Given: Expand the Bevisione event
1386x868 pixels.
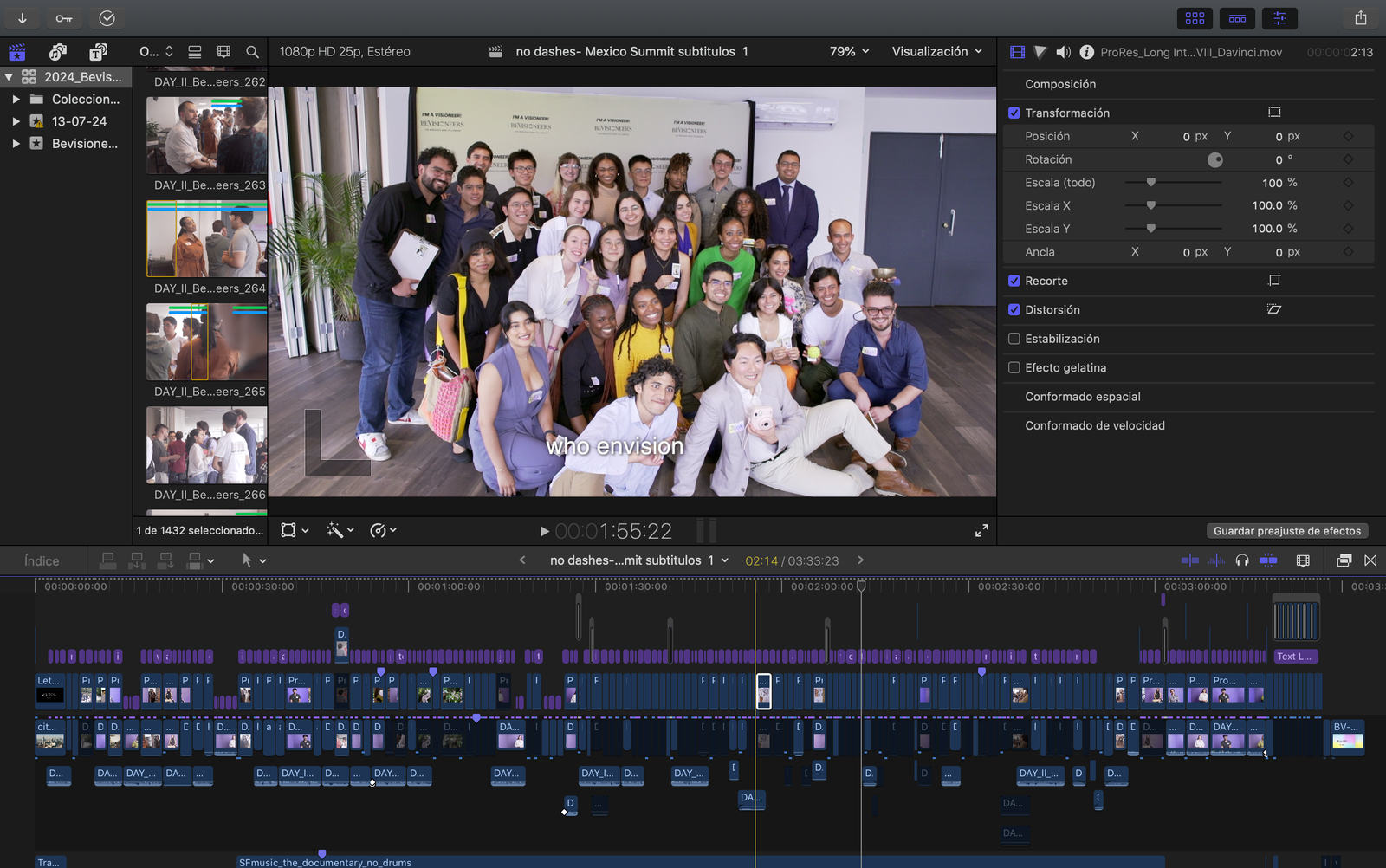Looking at the screenshot, I should click(x=16, y=143).
